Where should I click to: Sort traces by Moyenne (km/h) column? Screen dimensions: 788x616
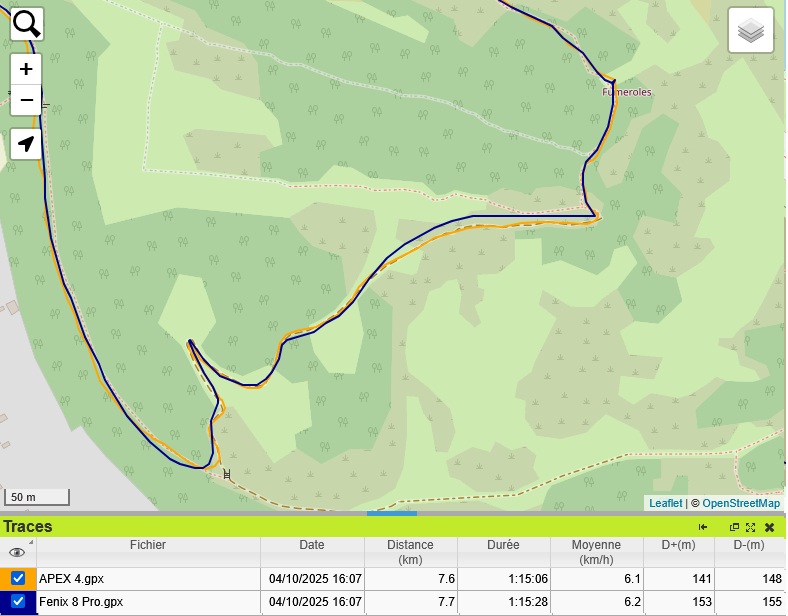596,552
